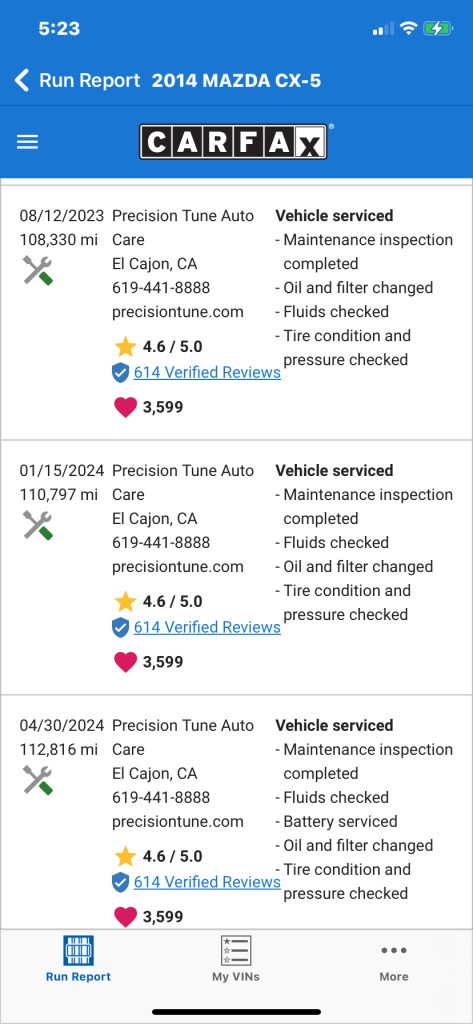Tap the CARFAX logo

(233, 142)
